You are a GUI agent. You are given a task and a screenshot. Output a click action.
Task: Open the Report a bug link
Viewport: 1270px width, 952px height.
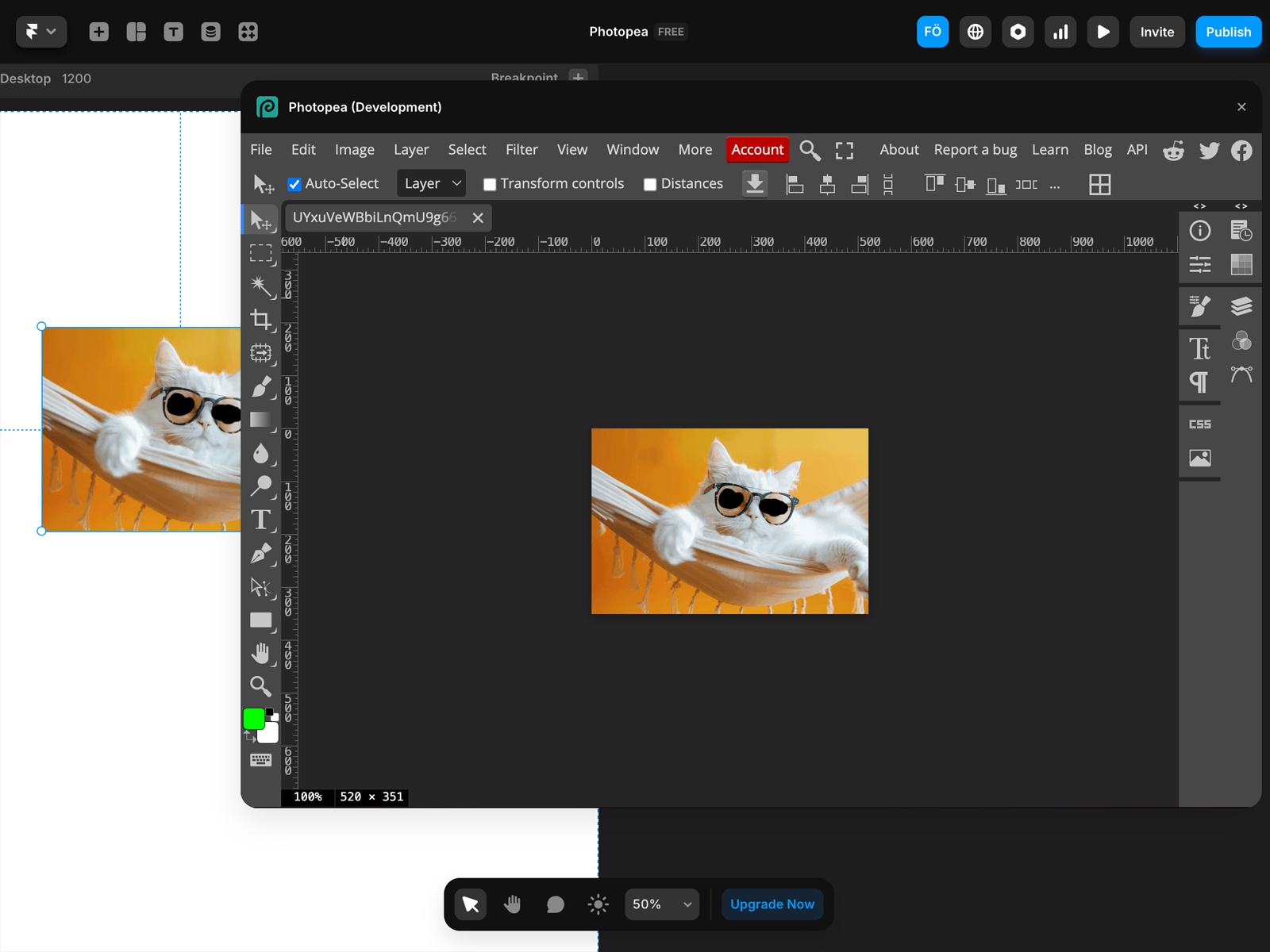tap(976, 150)
